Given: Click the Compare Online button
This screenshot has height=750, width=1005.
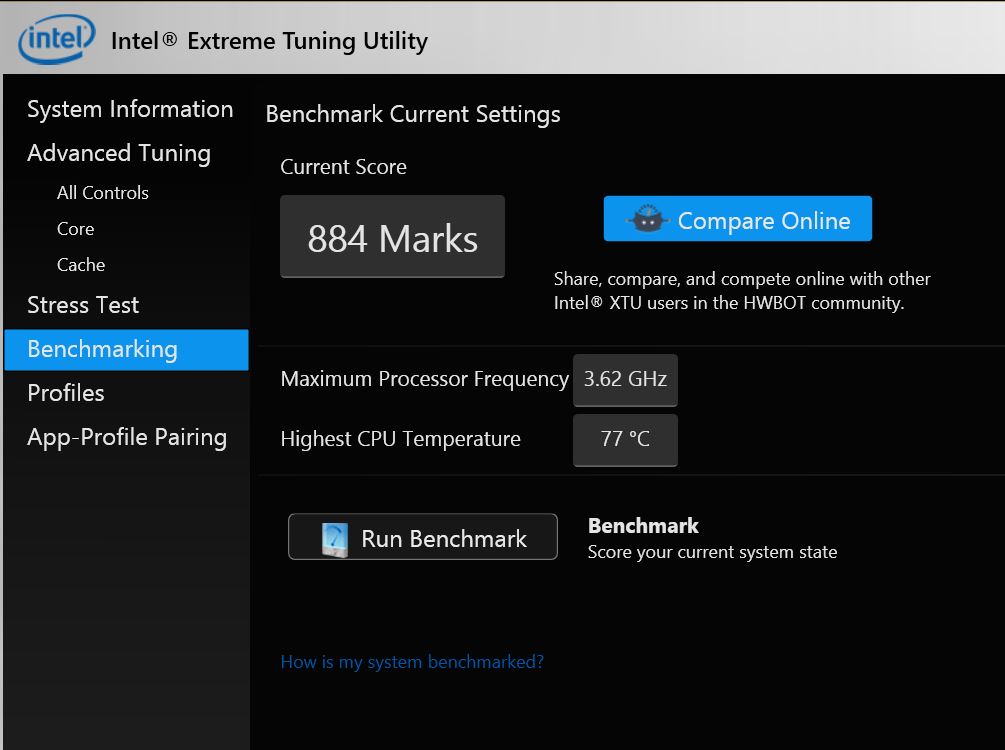Looking at the screenshot, I should (x=737, y=219).
